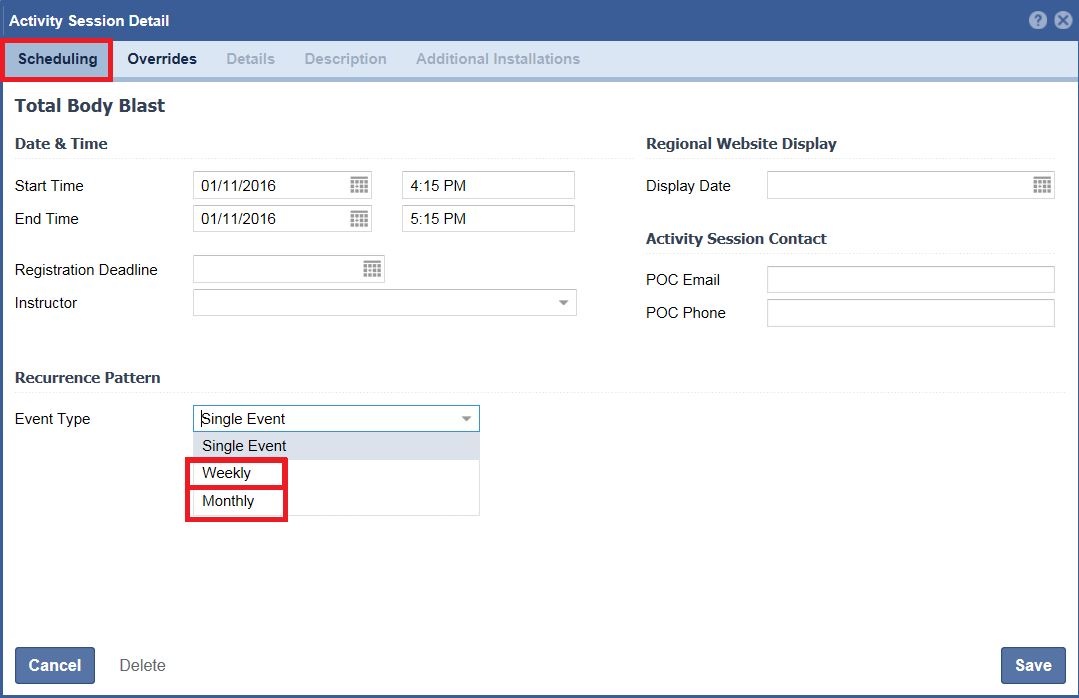Select Weekly from the Event Type list
The width and height of the screenshot is (1079, 698).
click(227, 473)
